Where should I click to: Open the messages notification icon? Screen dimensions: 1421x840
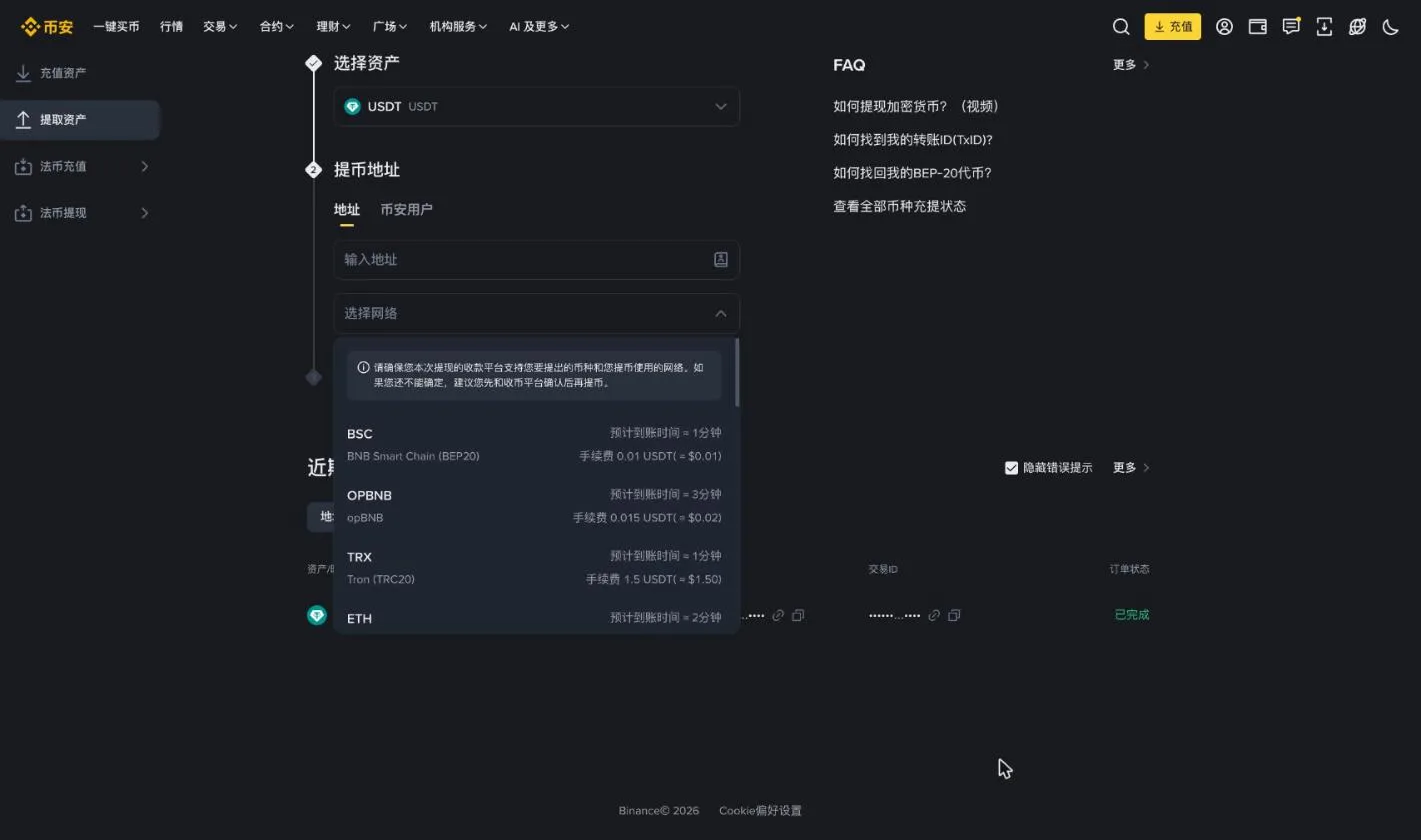pos(1291,27)
